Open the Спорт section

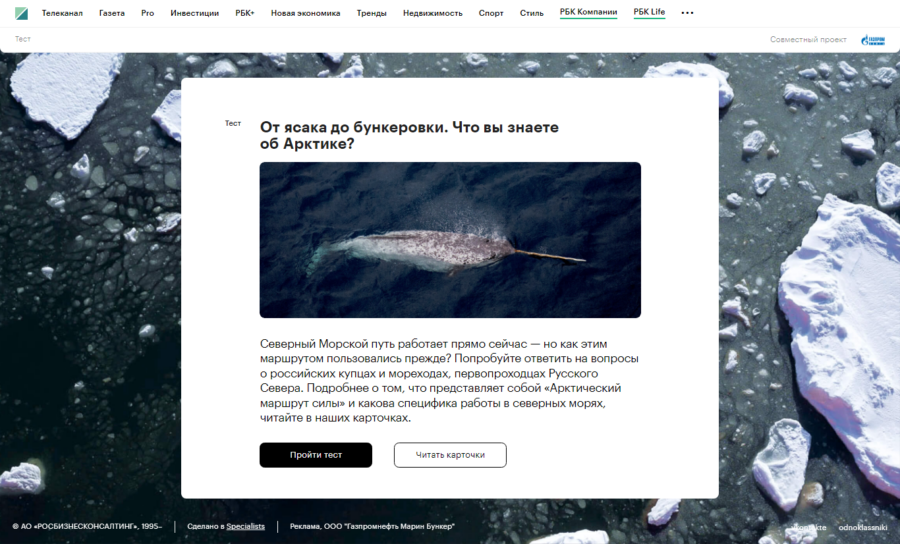(491, 13)
